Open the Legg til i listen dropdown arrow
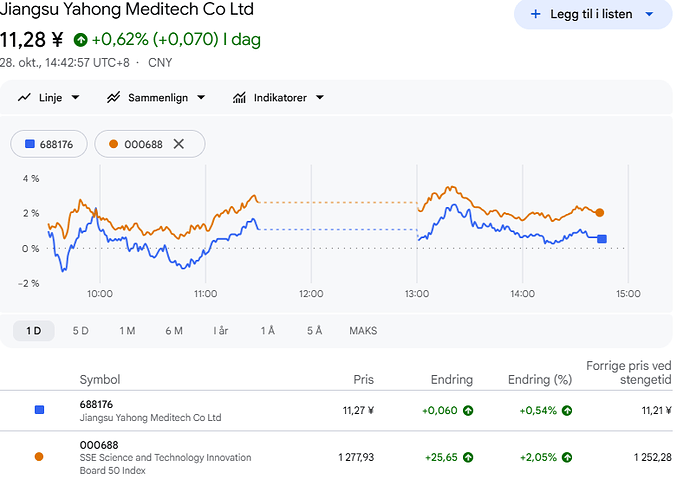Image resolution: width=690 pixels, height=479 pixels. (649, 14)
